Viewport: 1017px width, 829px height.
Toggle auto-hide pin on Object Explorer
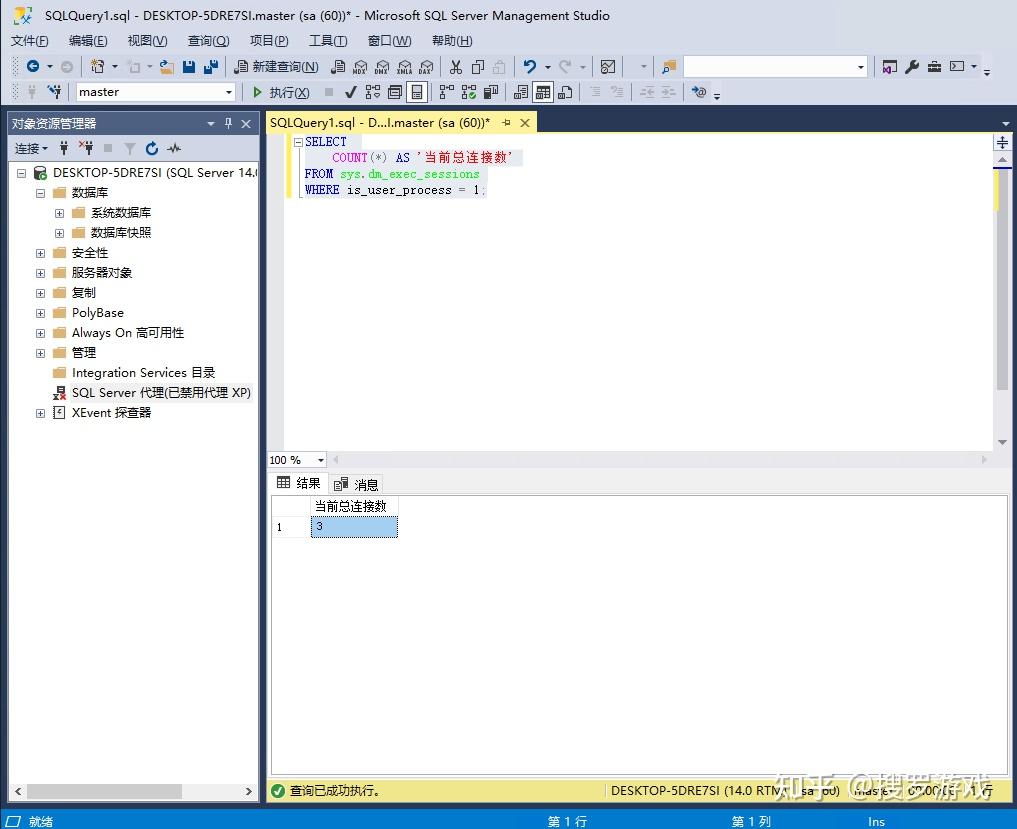pos(228,123)
